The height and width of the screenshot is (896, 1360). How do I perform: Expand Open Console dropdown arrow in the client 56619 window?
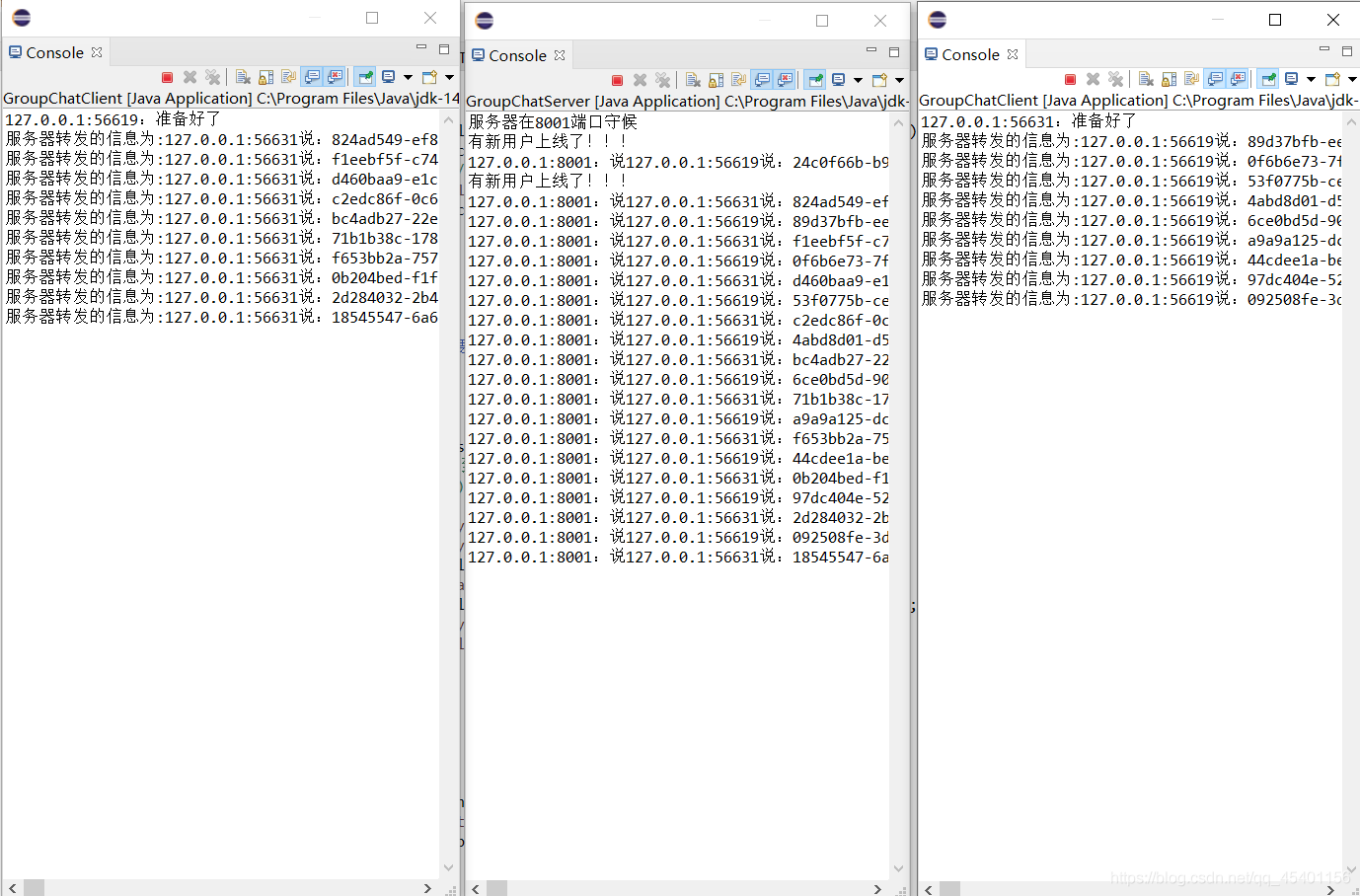tap(449, 77)
